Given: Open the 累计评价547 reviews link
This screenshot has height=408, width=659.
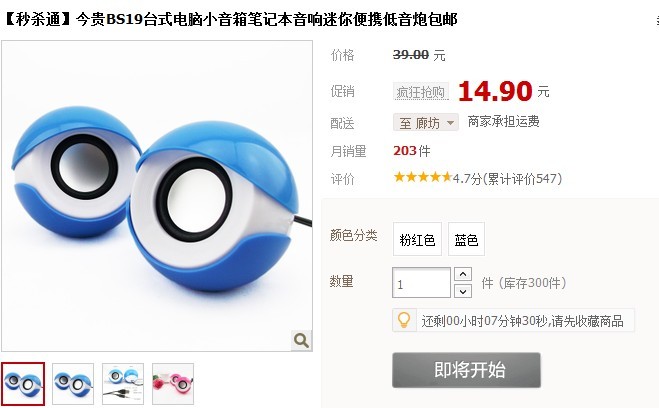Looking at the screenshot, I should click(x=524, y=179).
